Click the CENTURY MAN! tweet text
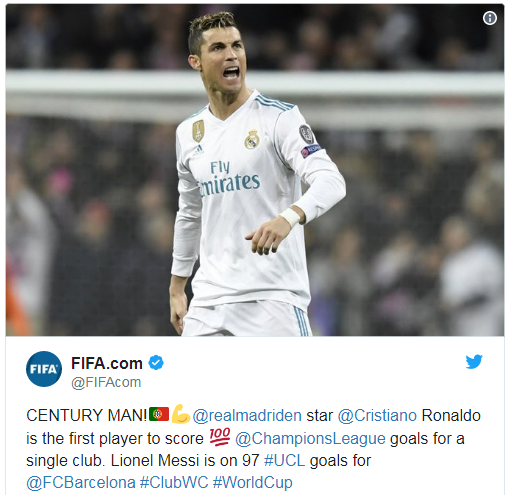 87,416
